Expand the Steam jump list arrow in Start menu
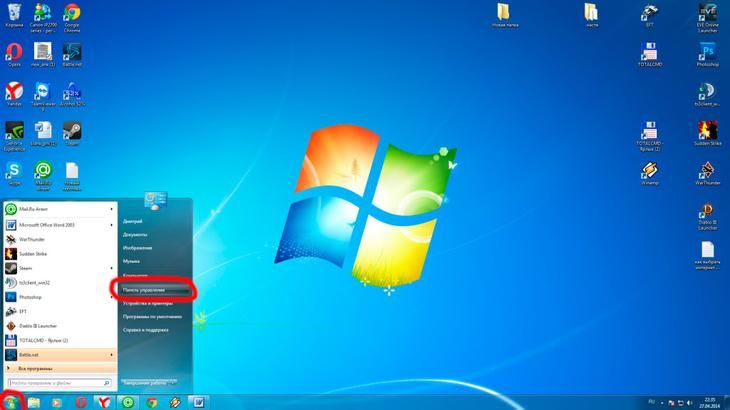Viewport: 730px width, 410px height. point(111,269)
